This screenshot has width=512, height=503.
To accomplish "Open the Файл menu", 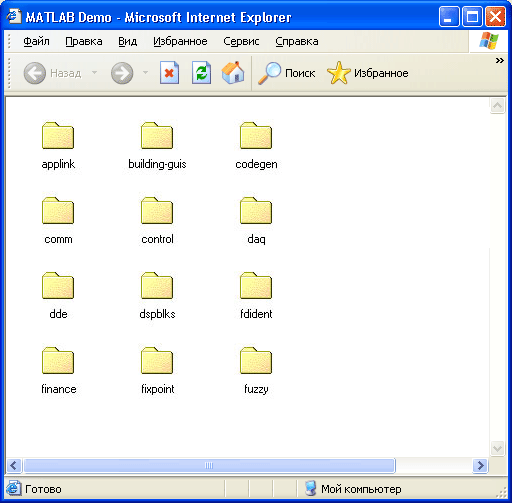I will tap(36, 41).
